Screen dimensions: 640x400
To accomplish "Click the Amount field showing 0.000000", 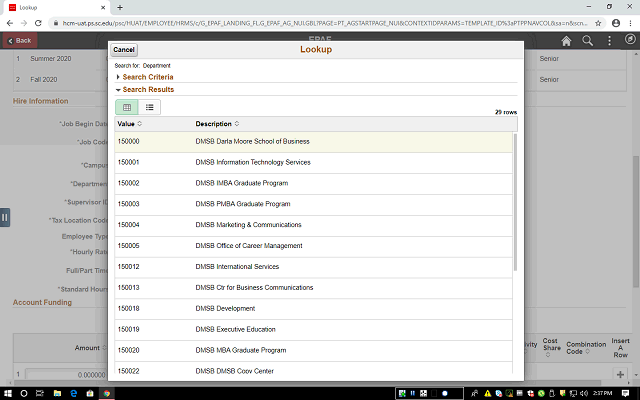I will (x=67, y=375).
